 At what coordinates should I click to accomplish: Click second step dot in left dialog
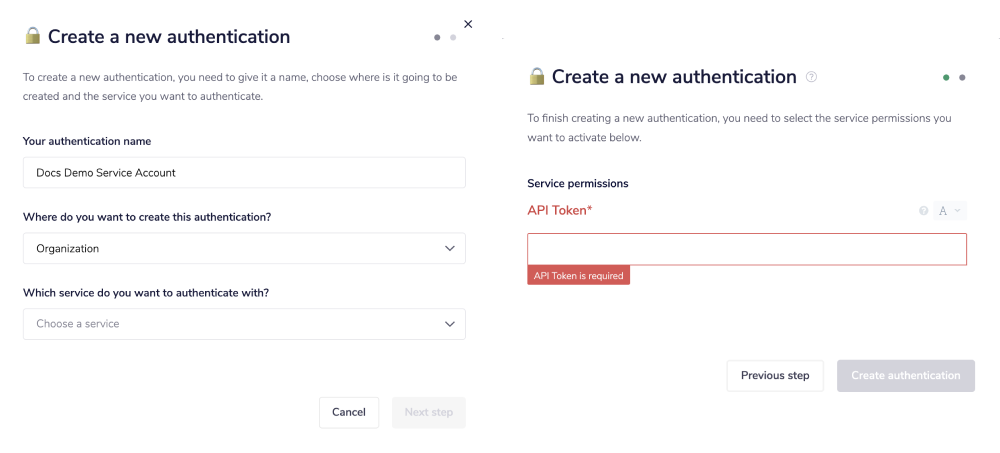pyautogui.click(x=453, y=37)
